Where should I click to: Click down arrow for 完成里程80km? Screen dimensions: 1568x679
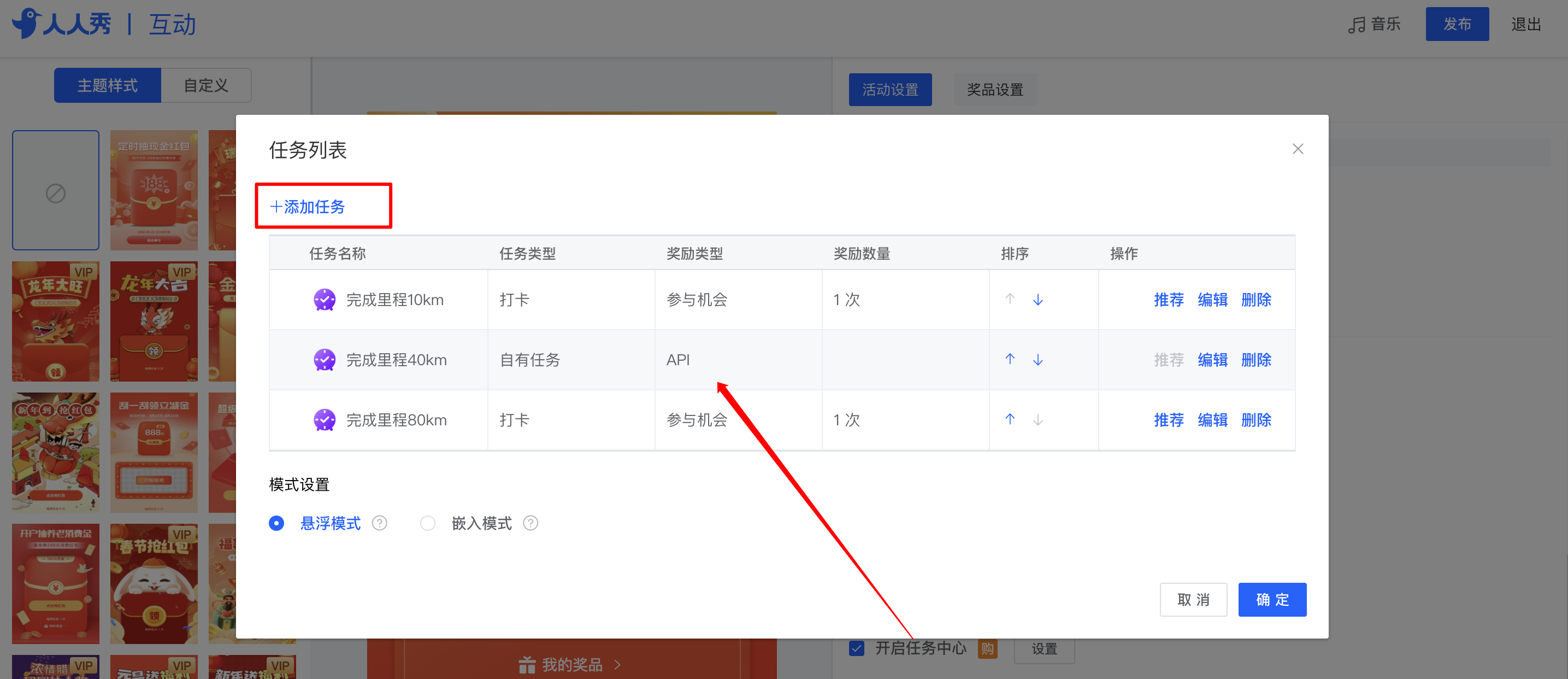1038,420
